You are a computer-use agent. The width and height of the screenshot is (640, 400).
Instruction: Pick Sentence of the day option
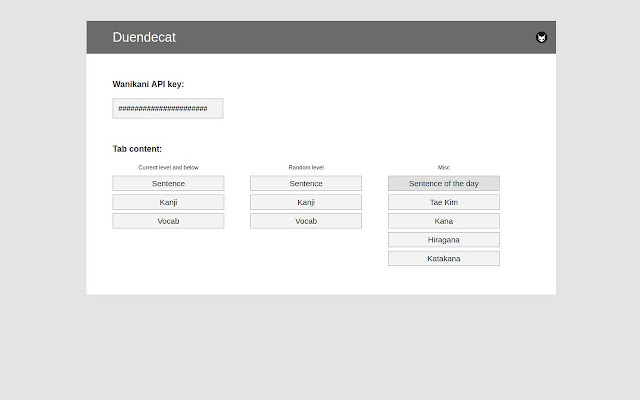(444, 183)
